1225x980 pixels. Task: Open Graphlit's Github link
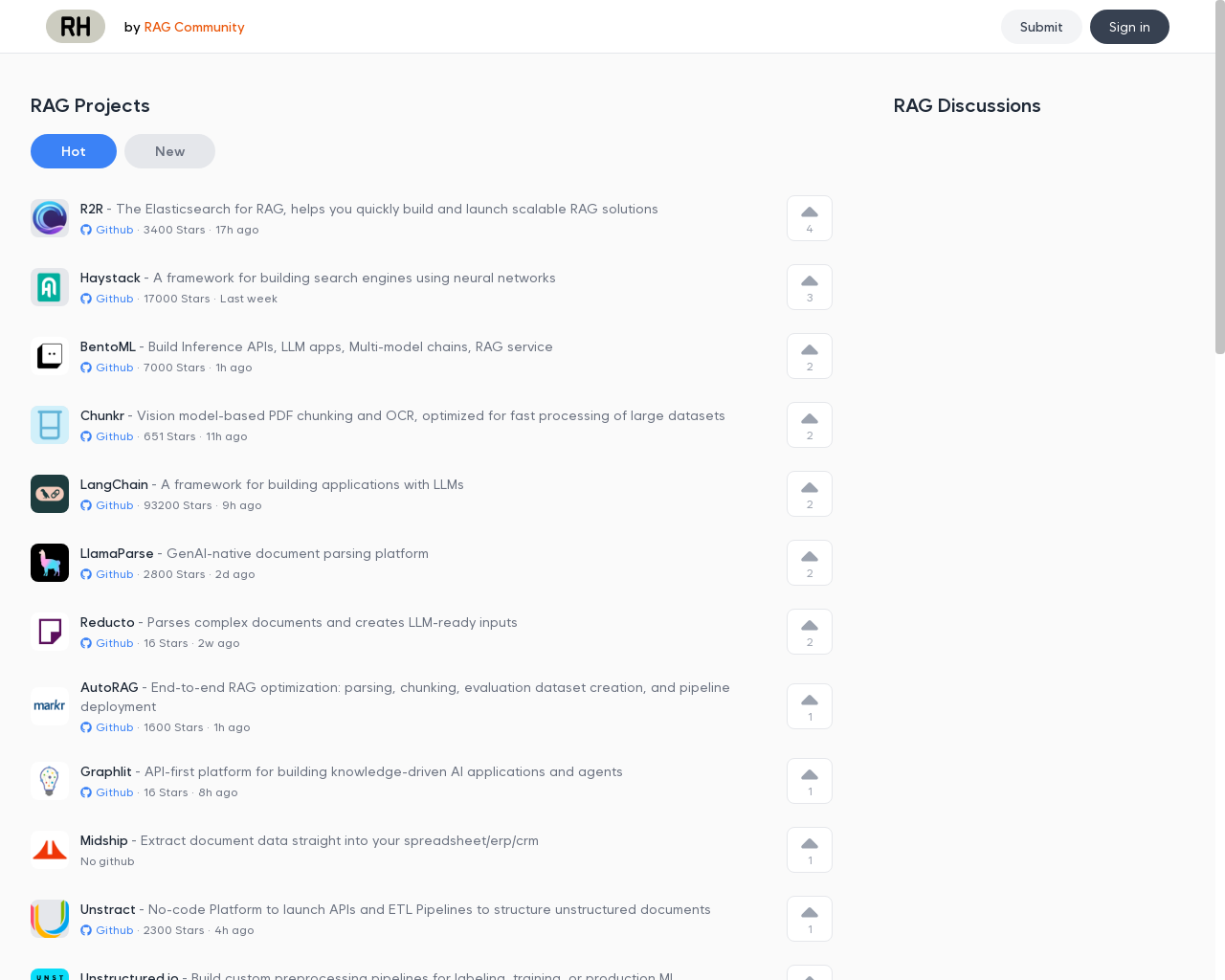coord(107,792)
